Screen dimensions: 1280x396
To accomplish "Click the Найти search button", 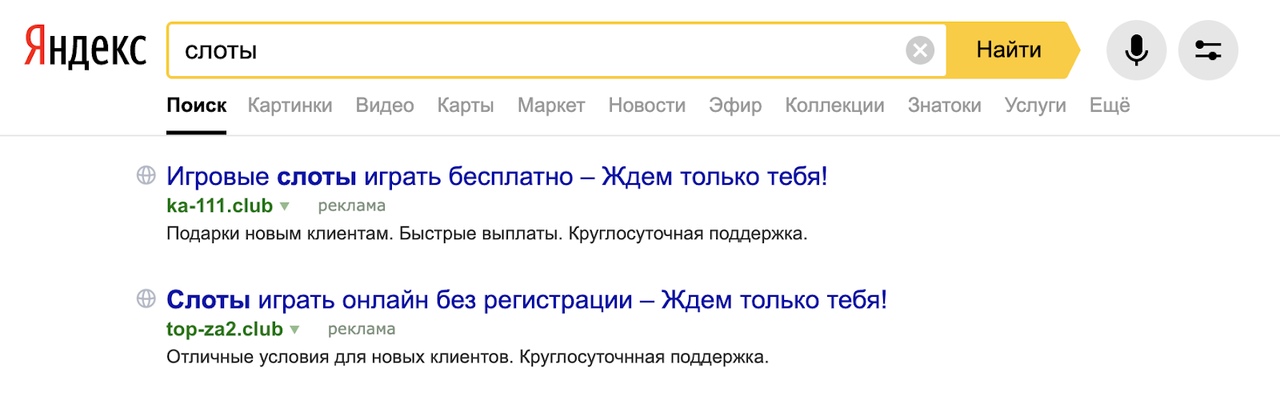I will pyautogui.click(x=1009, y=50).
